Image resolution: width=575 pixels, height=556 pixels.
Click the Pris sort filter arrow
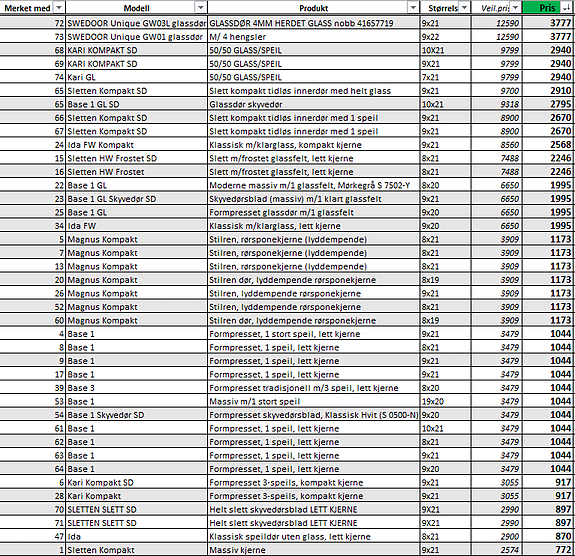pos(566,7)
